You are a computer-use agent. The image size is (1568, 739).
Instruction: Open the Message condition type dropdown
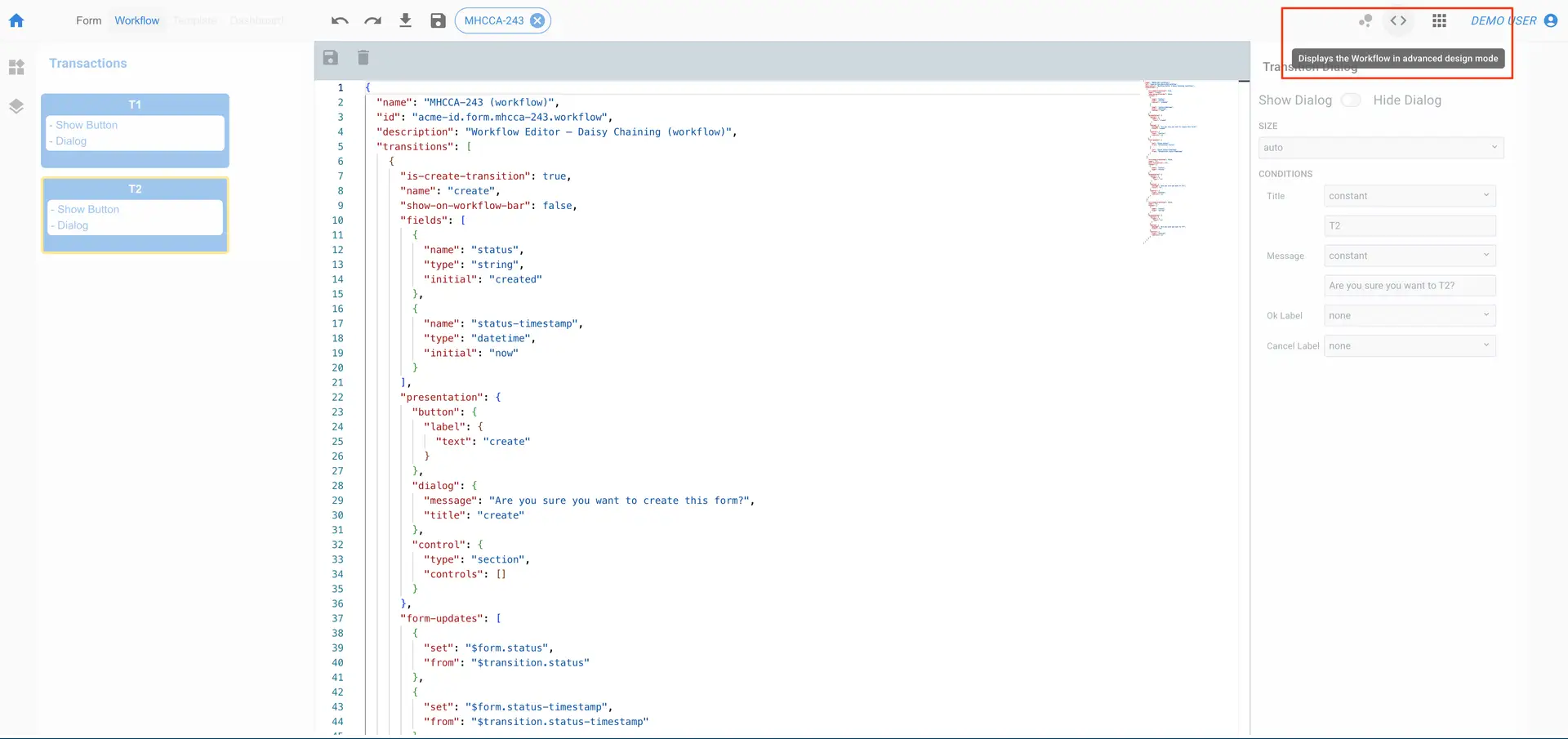(1410, 256)
